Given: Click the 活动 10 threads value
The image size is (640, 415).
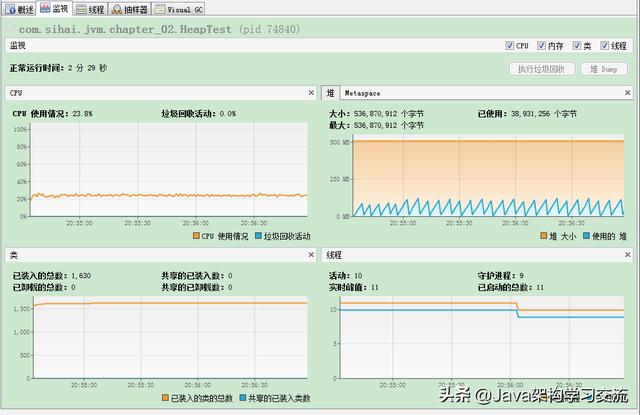Looking at the screenshot, I should 358,275.
